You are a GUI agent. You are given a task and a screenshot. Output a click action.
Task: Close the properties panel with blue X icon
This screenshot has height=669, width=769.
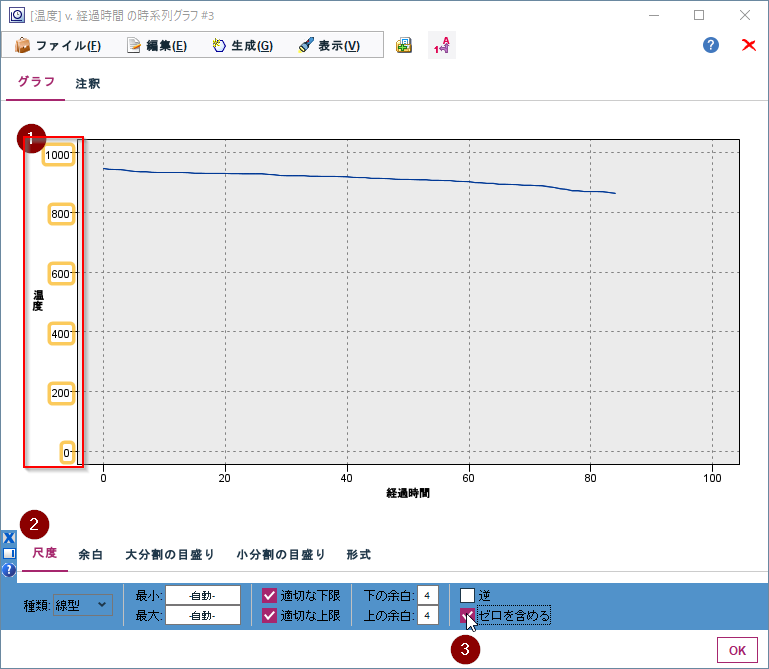tap(9, 538)
